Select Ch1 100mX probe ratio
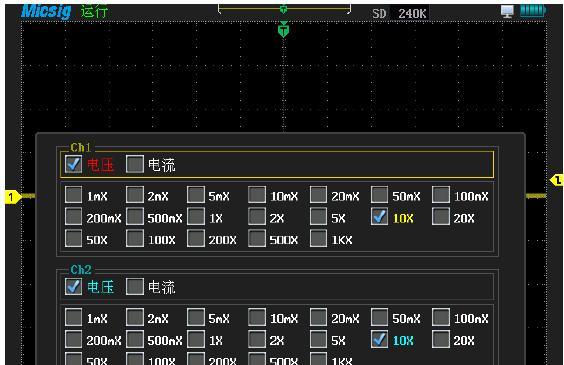Screen dimensions: 564x365 point(441,195)
